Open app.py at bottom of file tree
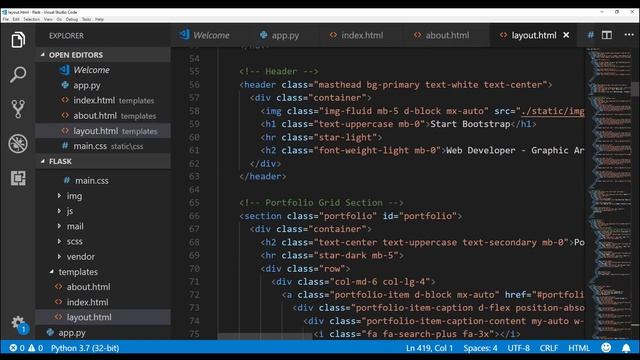The image size is (640, 360). (x=103, y=333)
